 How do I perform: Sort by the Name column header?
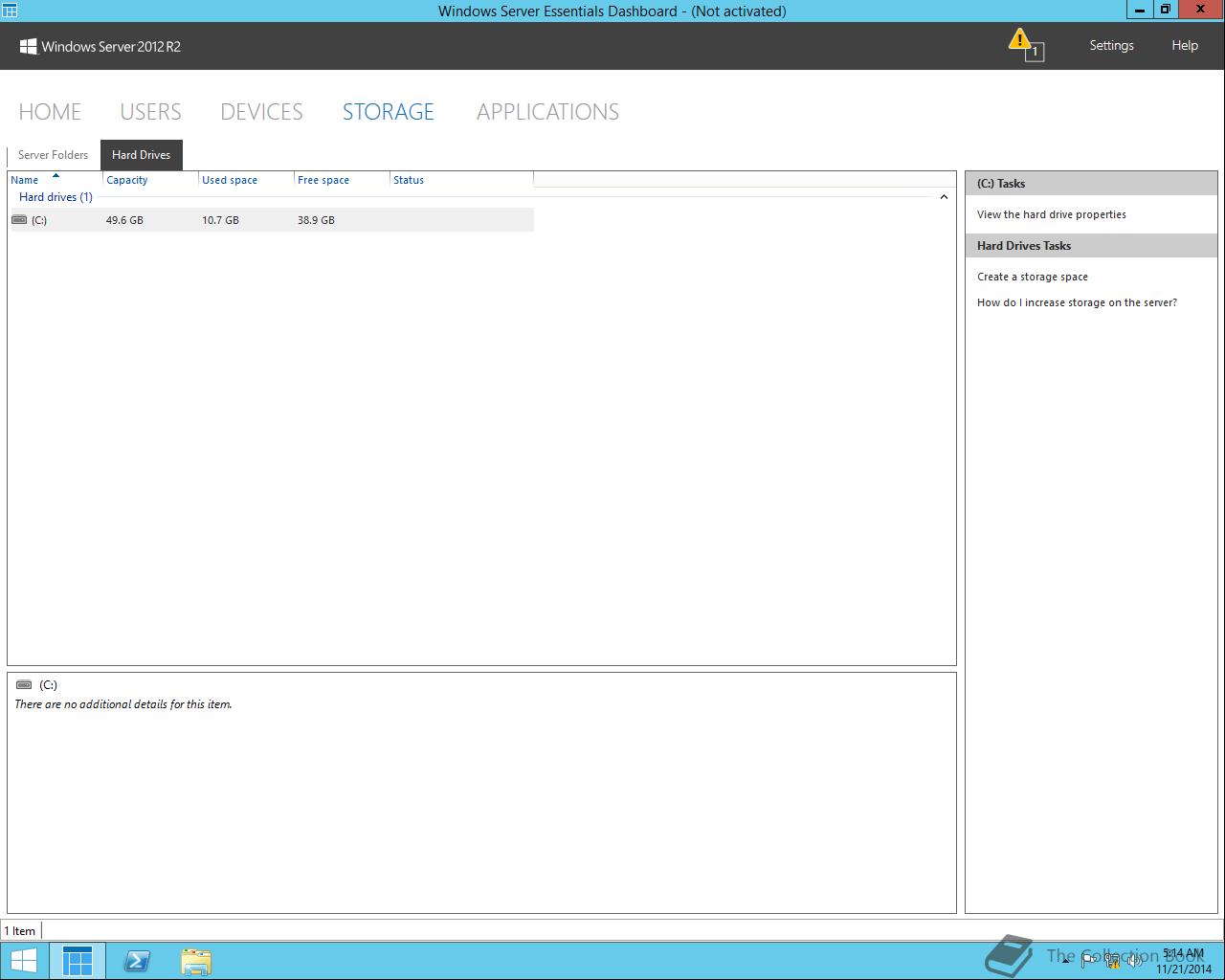[55, 180]
